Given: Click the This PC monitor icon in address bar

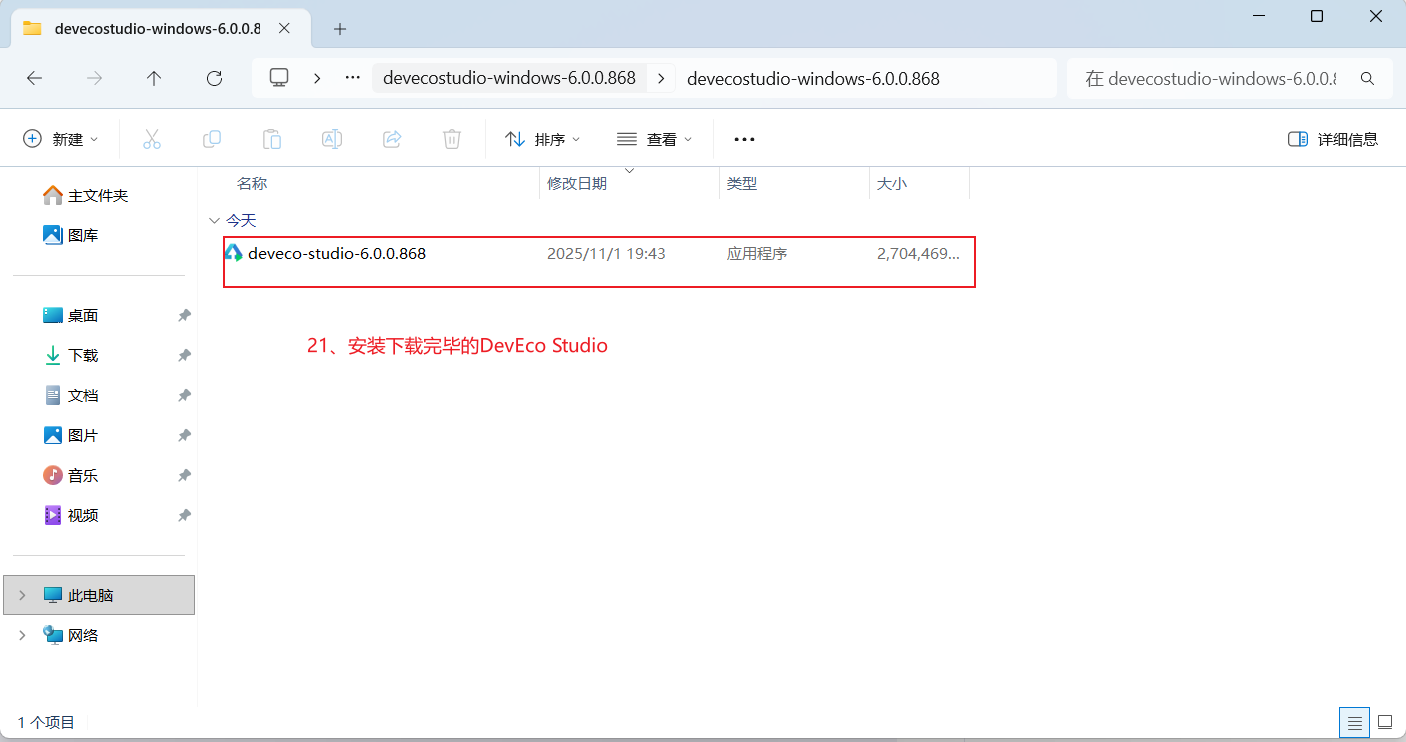Looking at the screenshot, I should [279, 77].
